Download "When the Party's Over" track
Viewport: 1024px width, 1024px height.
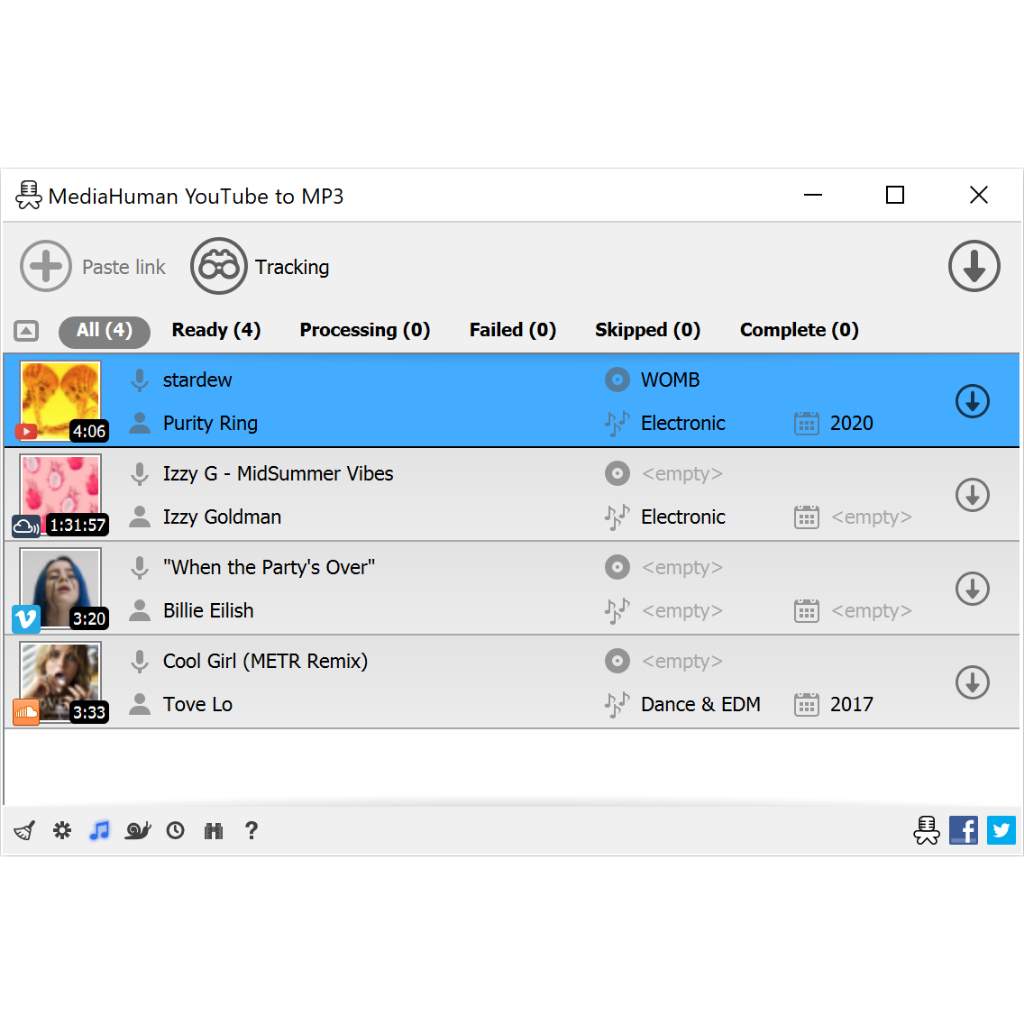pyautogui.click(x=972, y=589)
